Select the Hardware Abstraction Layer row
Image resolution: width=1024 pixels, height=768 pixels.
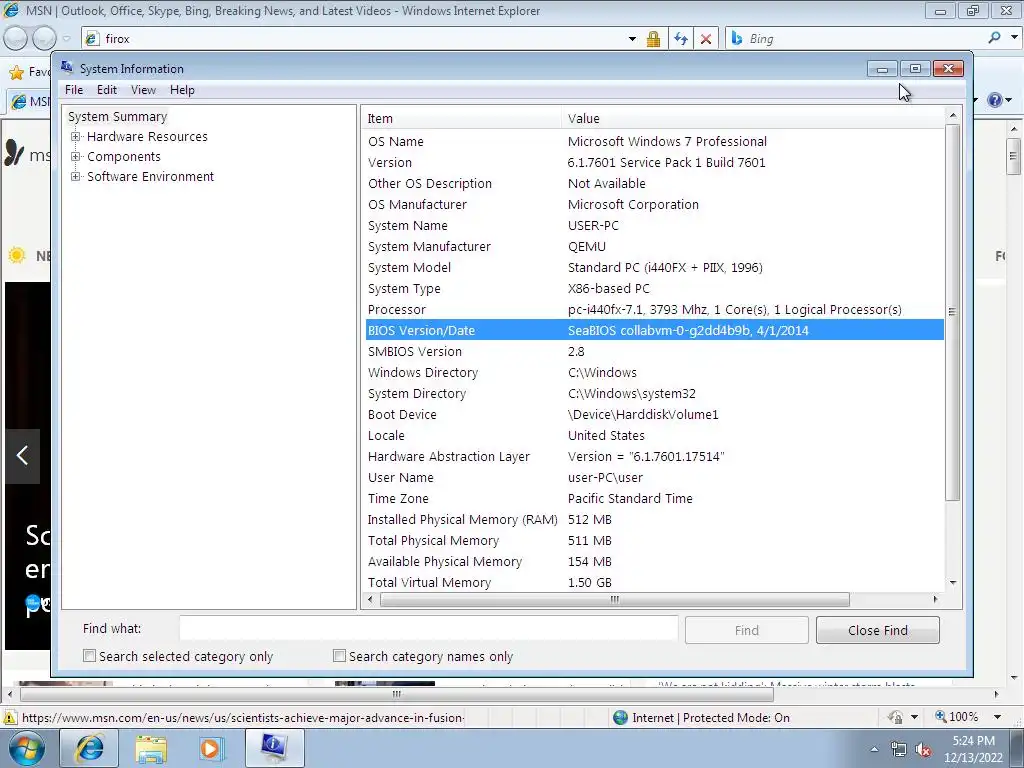point(654,456)
